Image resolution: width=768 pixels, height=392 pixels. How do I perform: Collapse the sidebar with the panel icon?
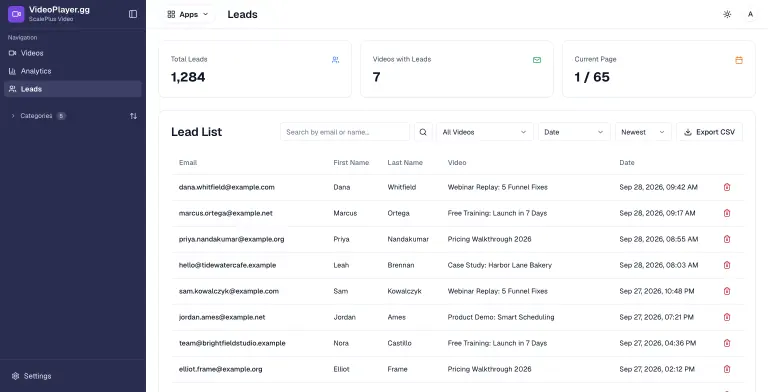tap(133, 14)
